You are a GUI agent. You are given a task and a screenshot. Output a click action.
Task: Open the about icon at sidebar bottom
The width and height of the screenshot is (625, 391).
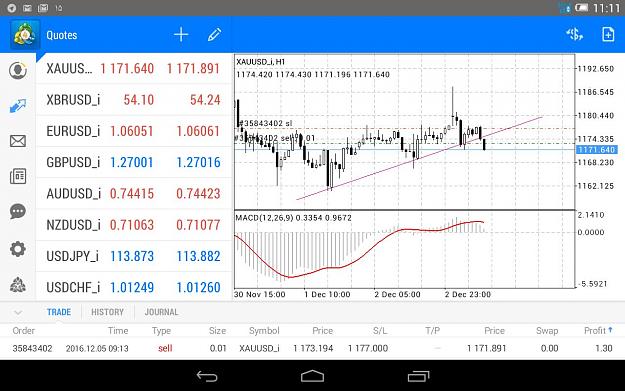pos(18,285)
